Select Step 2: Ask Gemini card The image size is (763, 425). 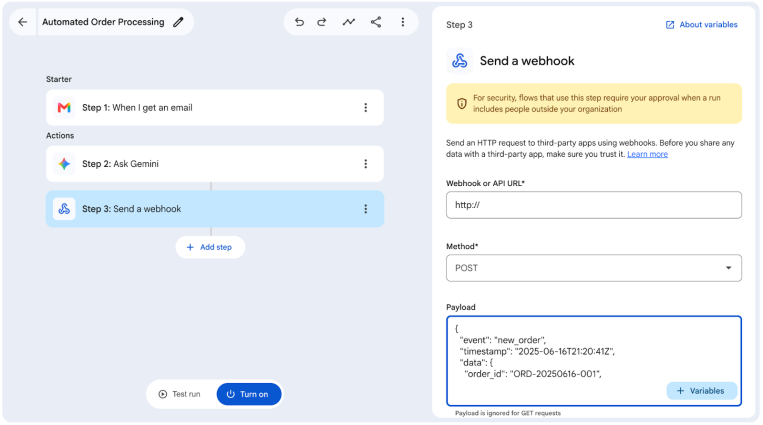coord(215,164)
